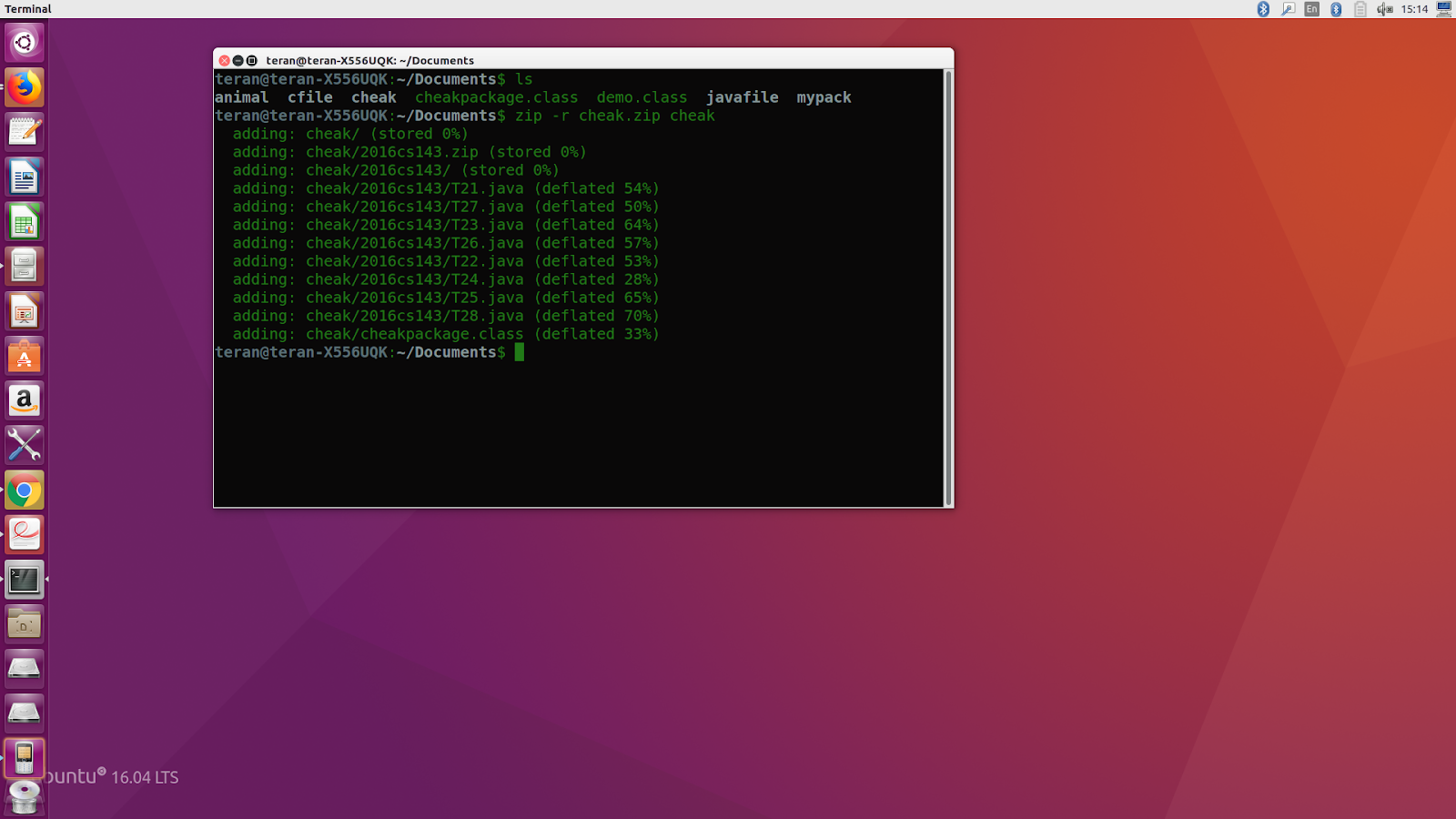Open the session power menu icon
This screenshot has height=819, width=1456.
[x=1444, y=9]
